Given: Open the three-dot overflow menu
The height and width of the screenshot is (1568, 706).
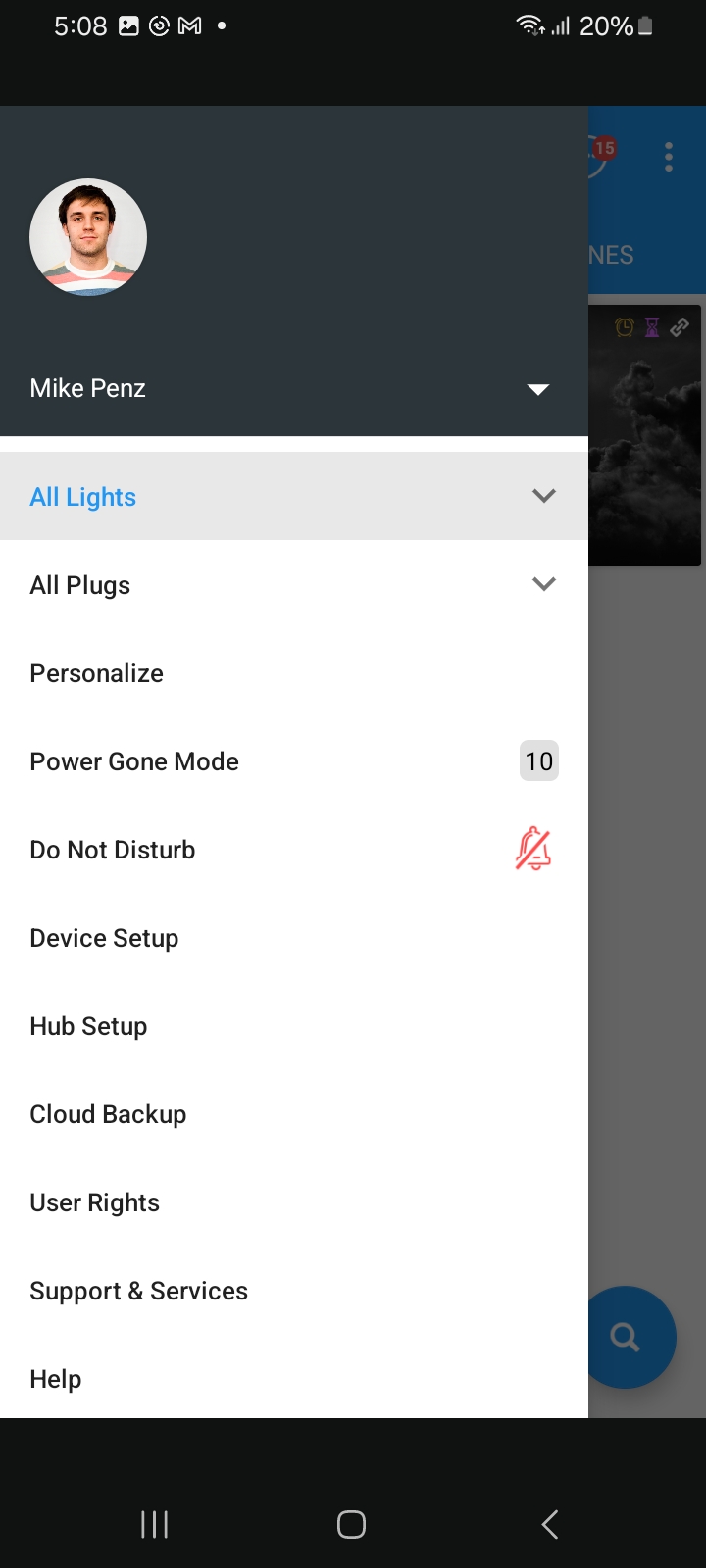Looking at the screenshot, I should tap(669, 157).
